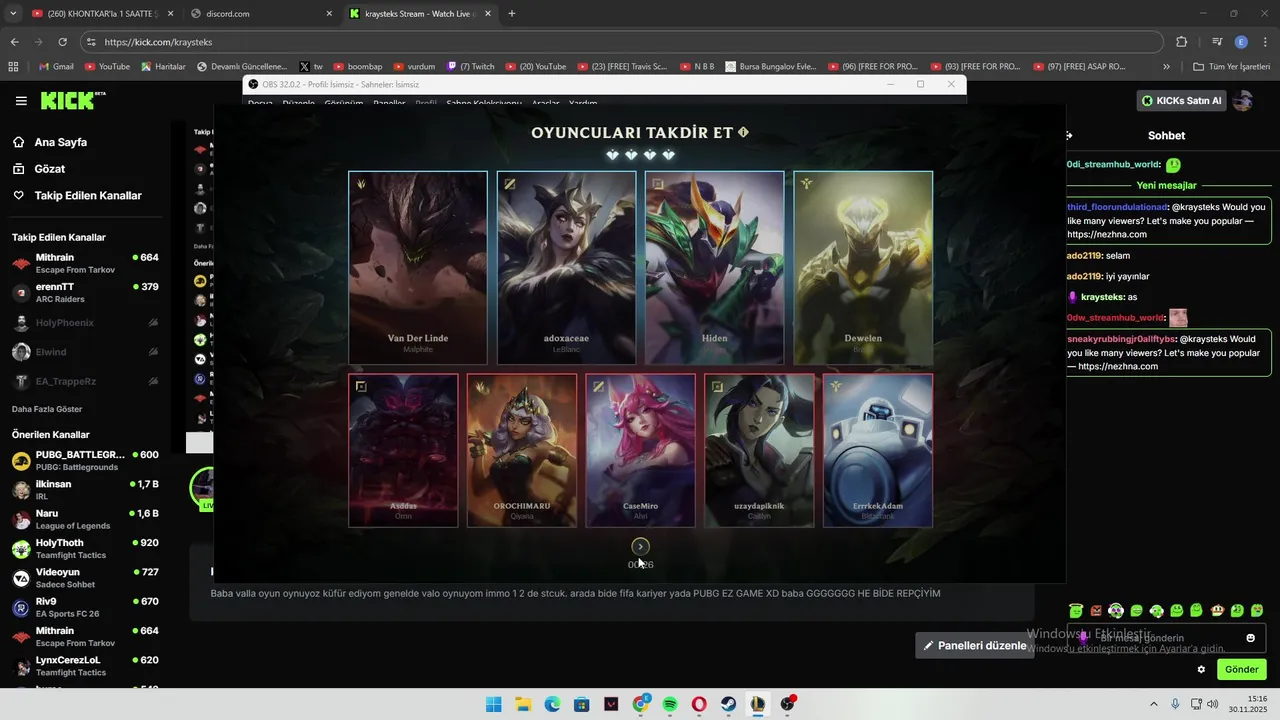Honor Van Der Linde Malphite card
The width and height of the screenshot is (1280, 720).
click(418, 268)
